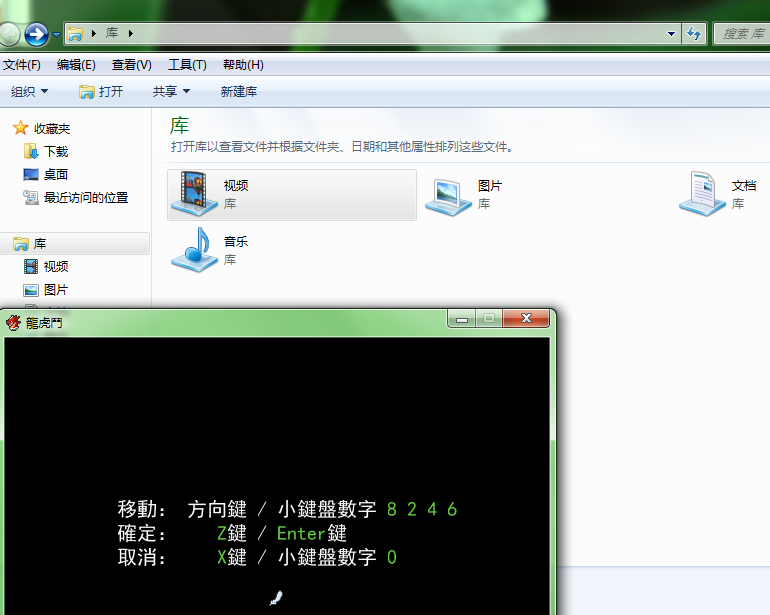Minimize the 龍虎門 game window
The image size is (770, 615).
[x=462, y=318]
